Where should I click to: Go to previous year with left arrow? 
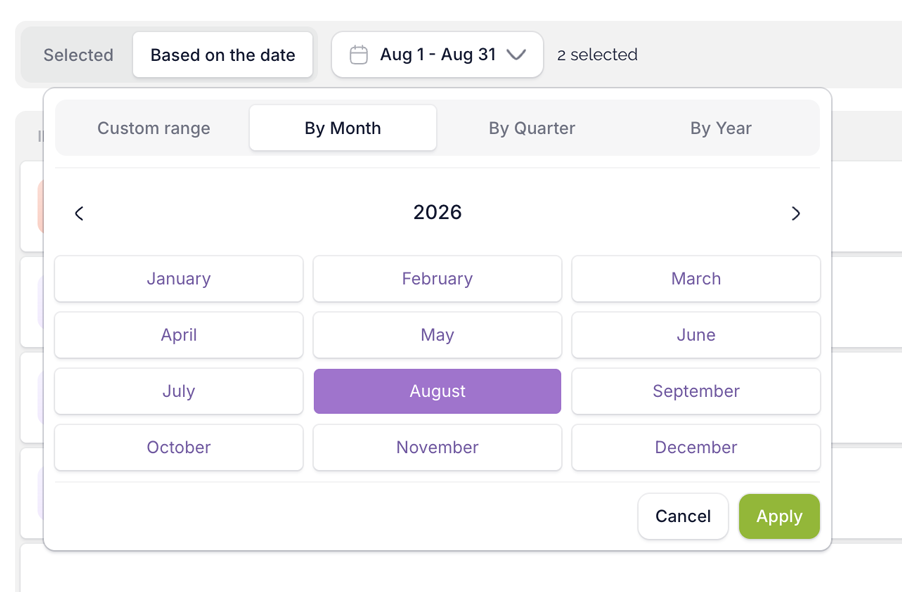(79, 213)
